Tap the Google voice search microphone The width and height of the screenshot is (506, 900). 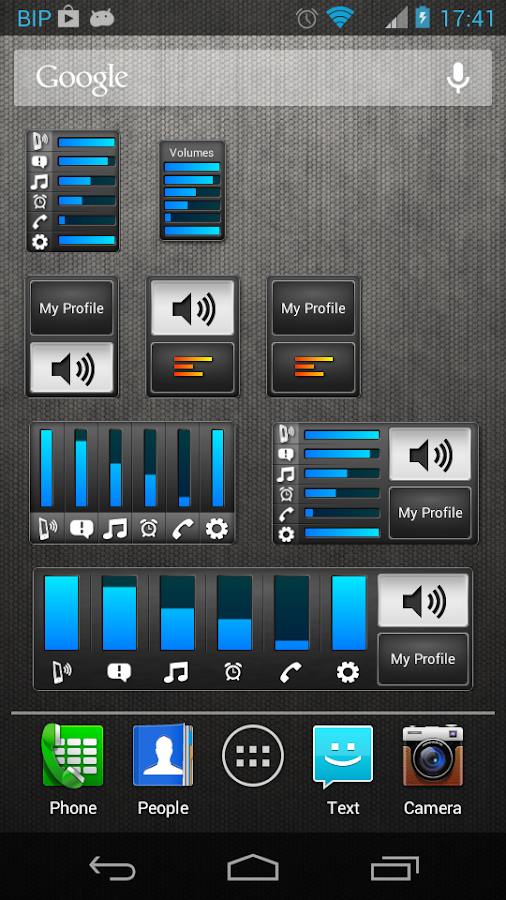(x=458, y=77)
